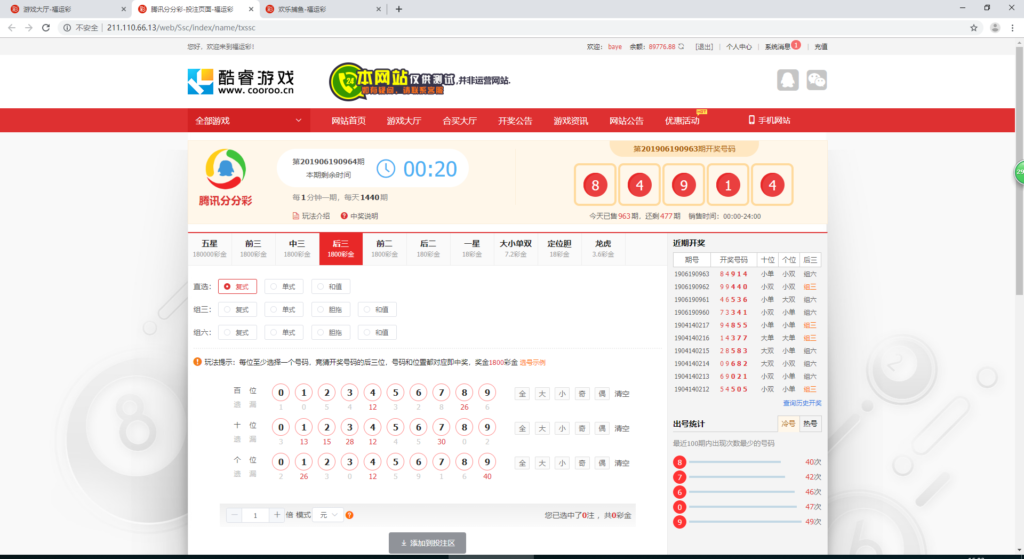Select 组六 和值 radio option
The height and width of the screenshot is (559, 1024).
tap(376, 333)
